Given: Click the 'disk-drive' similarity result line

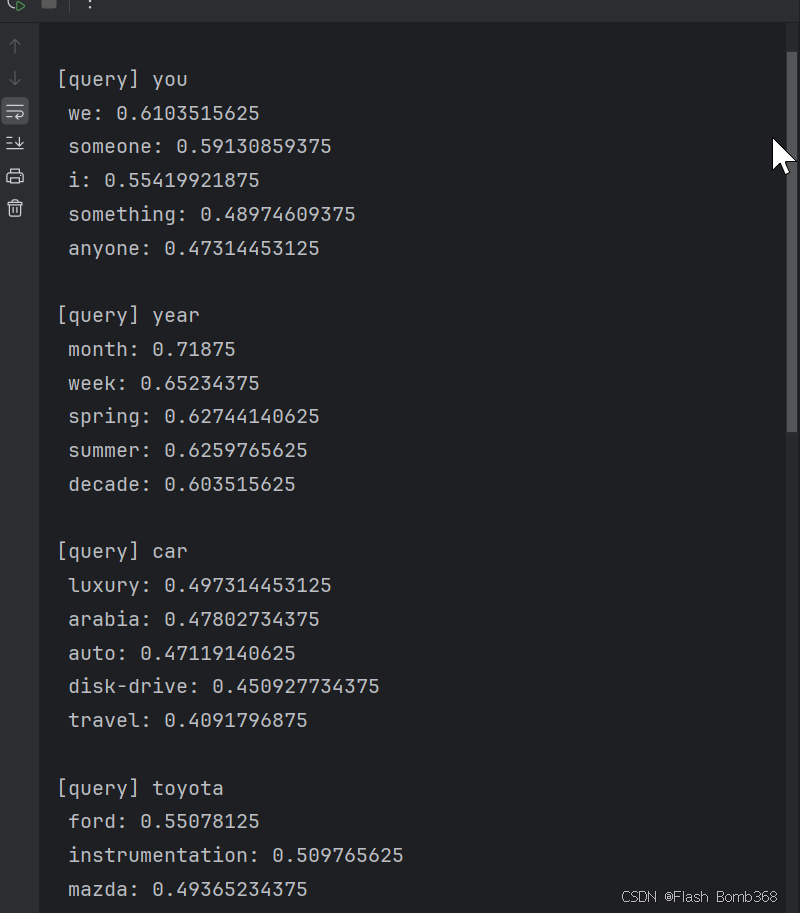Looking at the screenshot, I should click(224, 686).
